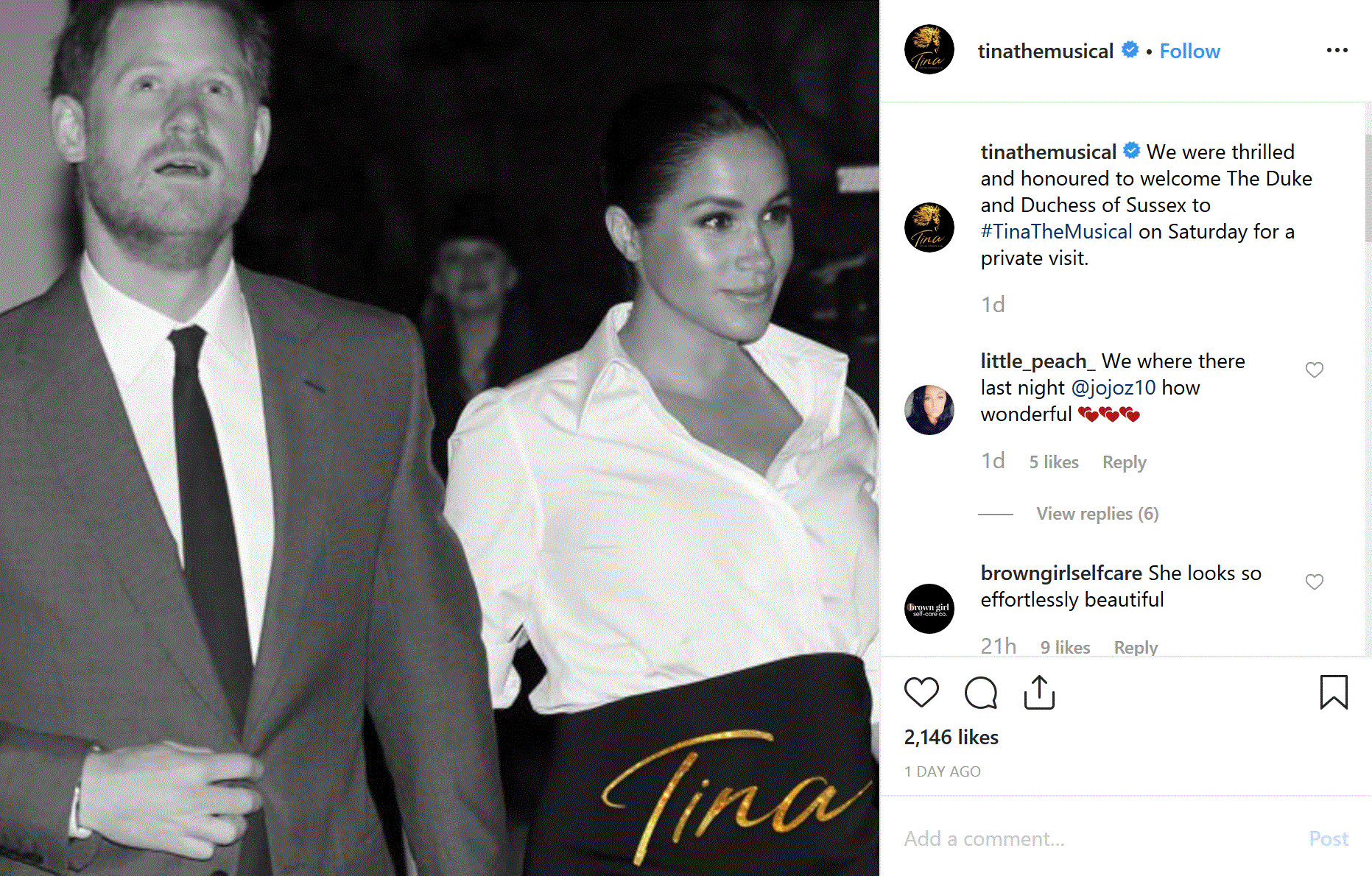Like little_peach_ comment with its heart

pos(1315,370)
